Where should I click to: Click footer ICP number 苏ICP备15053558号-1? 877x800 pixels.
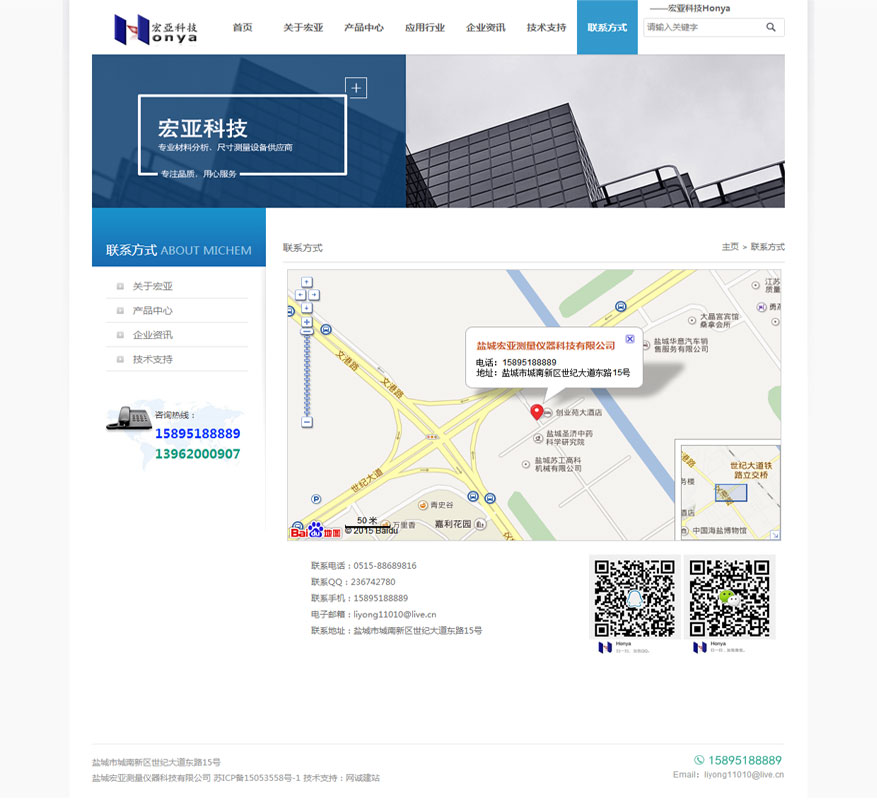click(257, 778)
